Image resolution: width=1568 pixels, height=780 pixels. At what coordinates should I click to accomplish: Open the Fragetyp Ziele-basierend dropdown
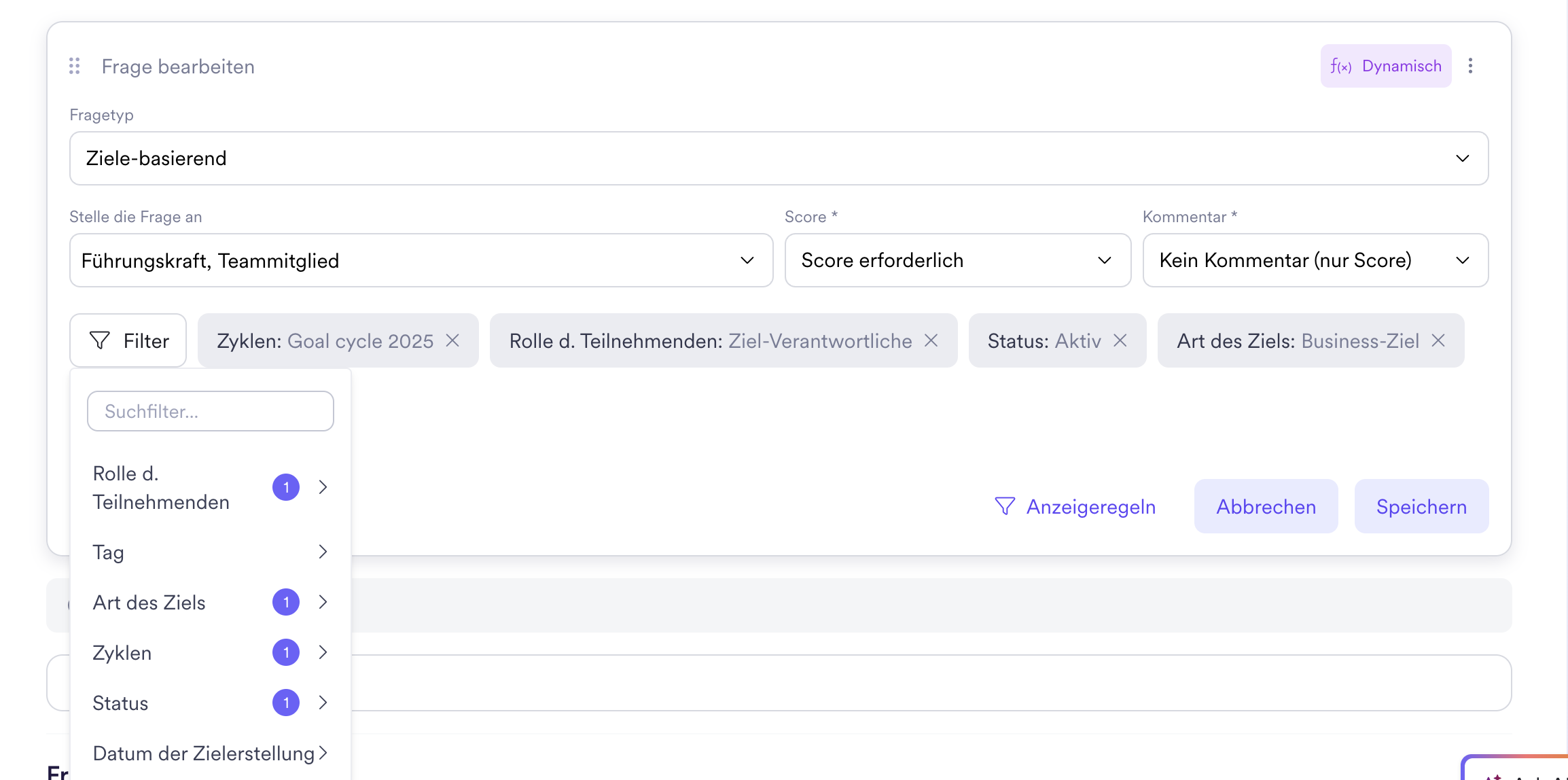(x=779, y=158)
